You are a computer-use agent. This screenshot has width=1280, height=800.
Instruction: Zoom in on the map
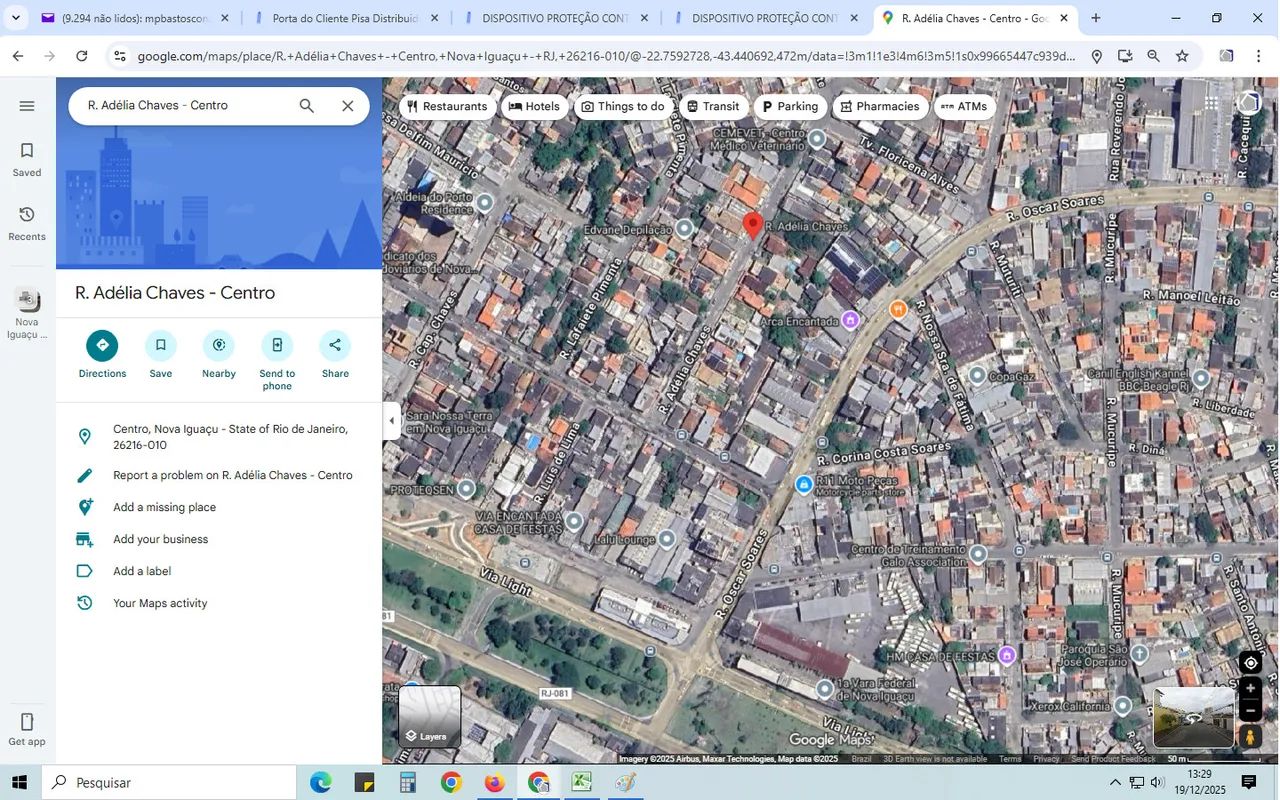tap(1250, 688)
